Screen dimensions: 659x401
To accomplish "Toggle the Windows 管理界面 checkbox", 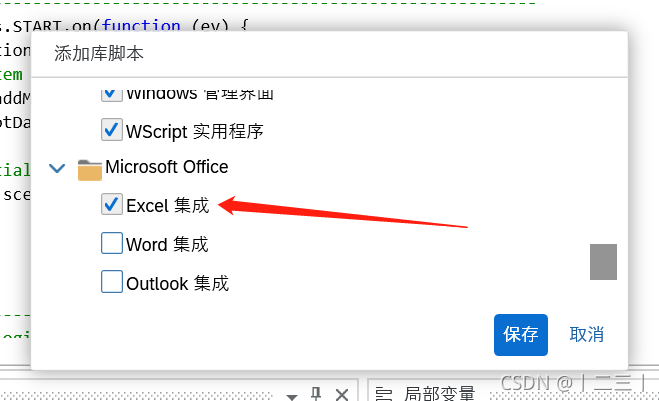I will coord(112,94).
